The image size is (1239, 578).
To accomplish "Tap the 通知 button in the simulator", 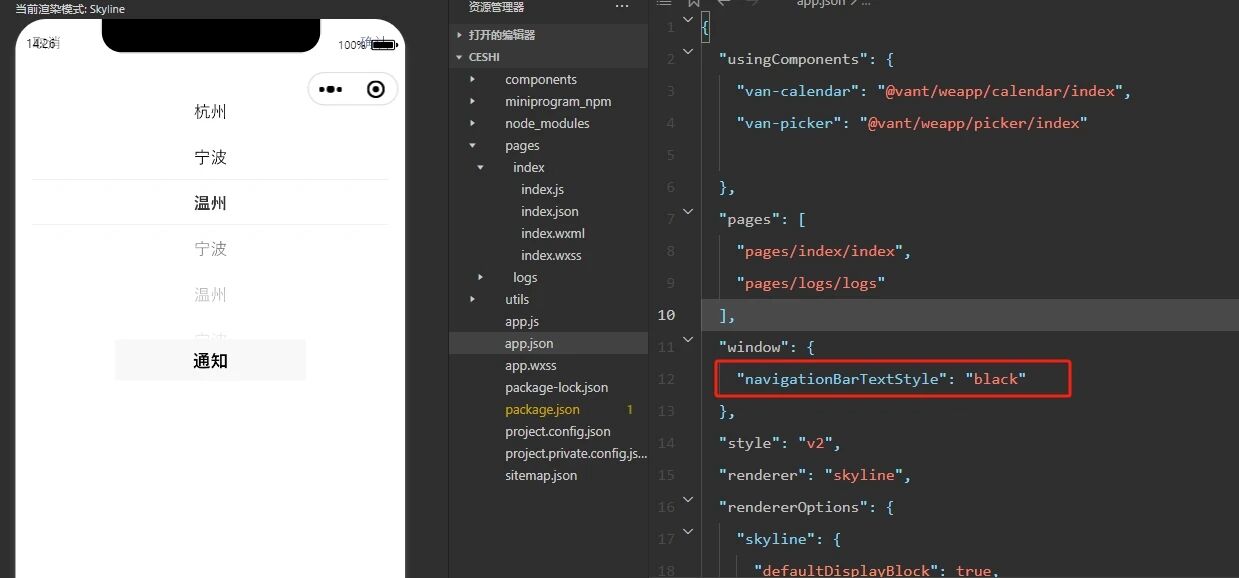I will [x=210, y=360].
